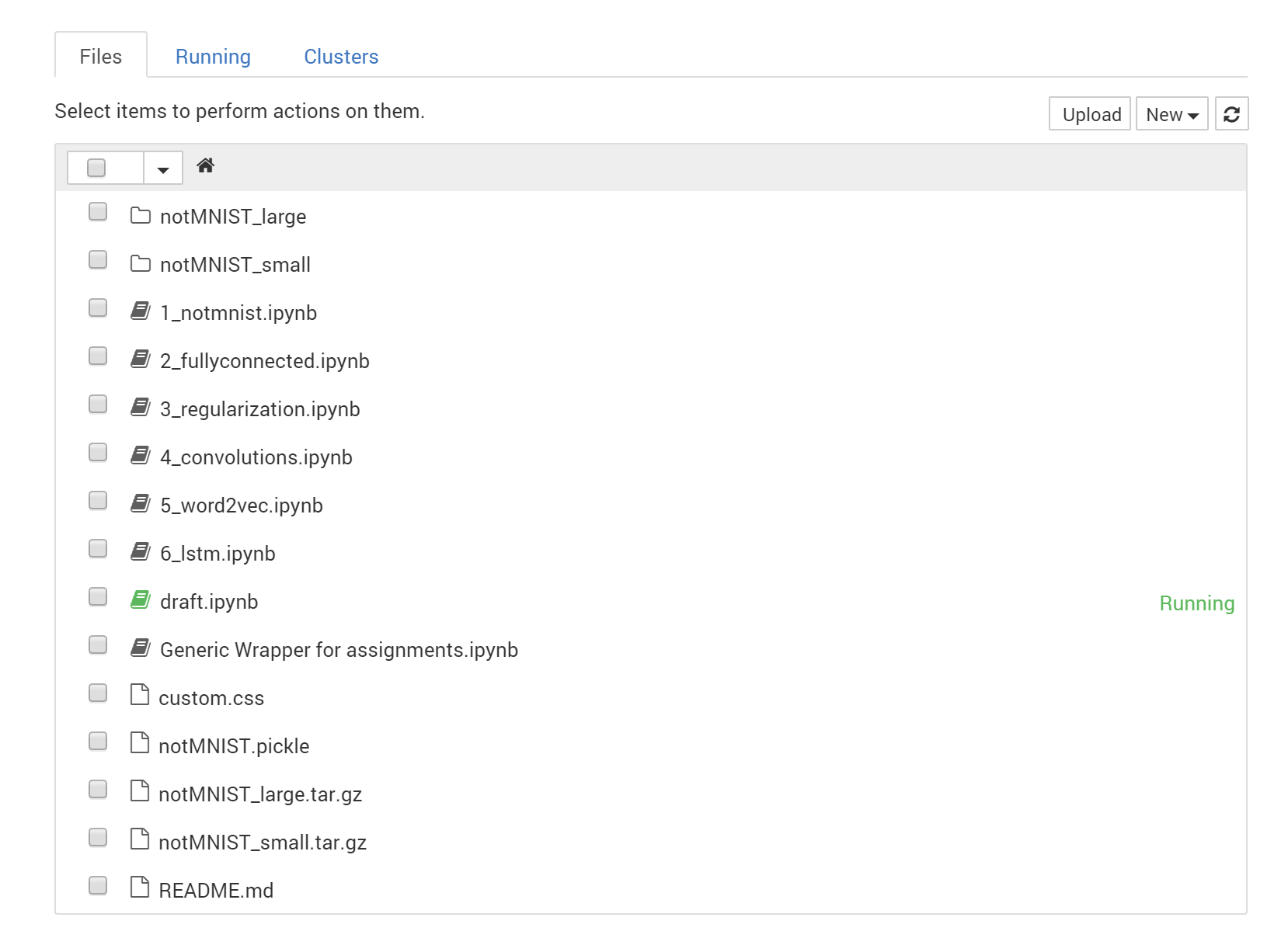Image resolution: width=1288 pixels, height=952 pixels.
Task: Open Generic Wrapper for assignments.ipynb
Action: click(x=339, y=650)
